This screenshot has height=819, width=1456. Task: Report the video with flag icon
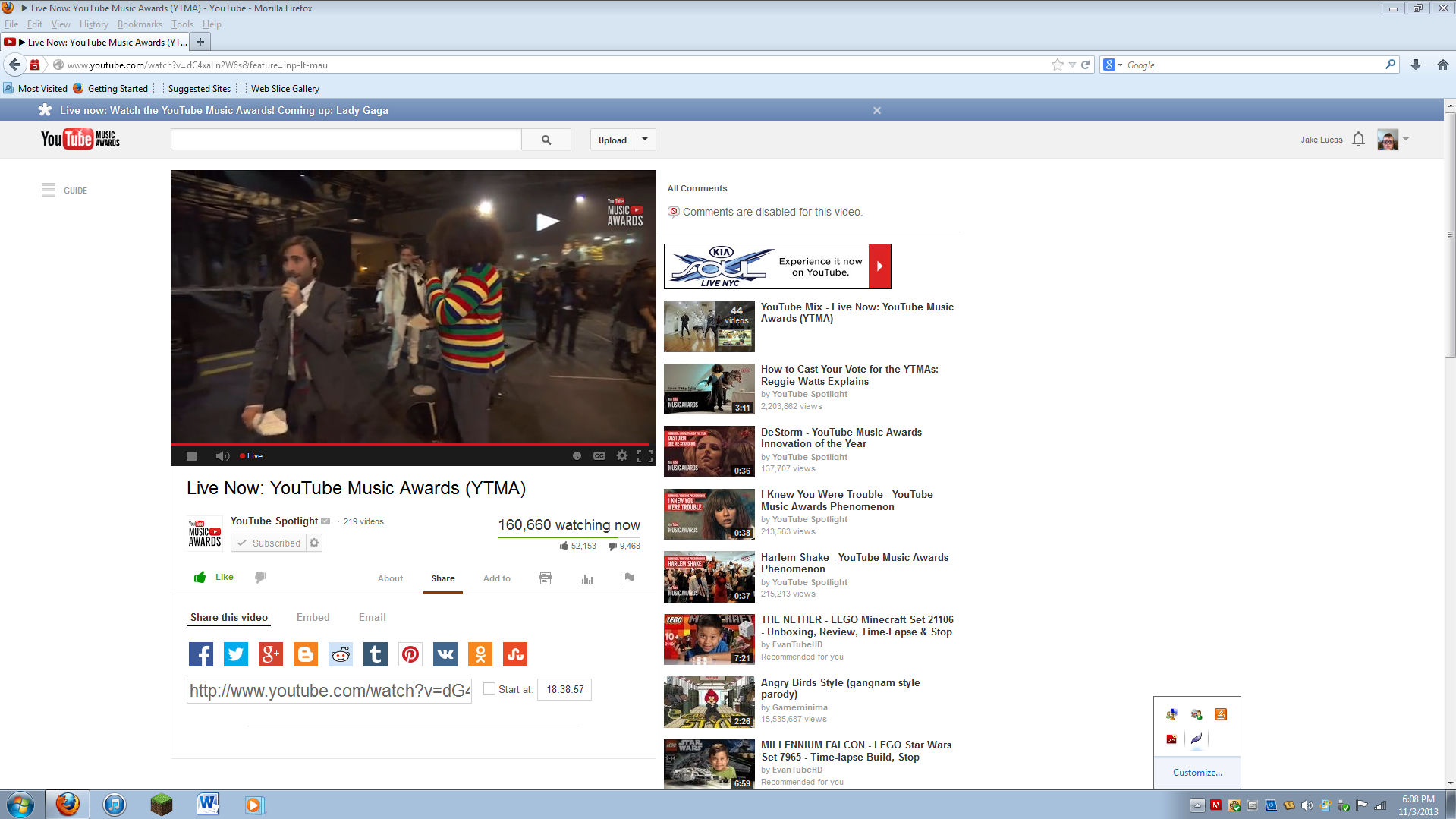tap(629, 578)
